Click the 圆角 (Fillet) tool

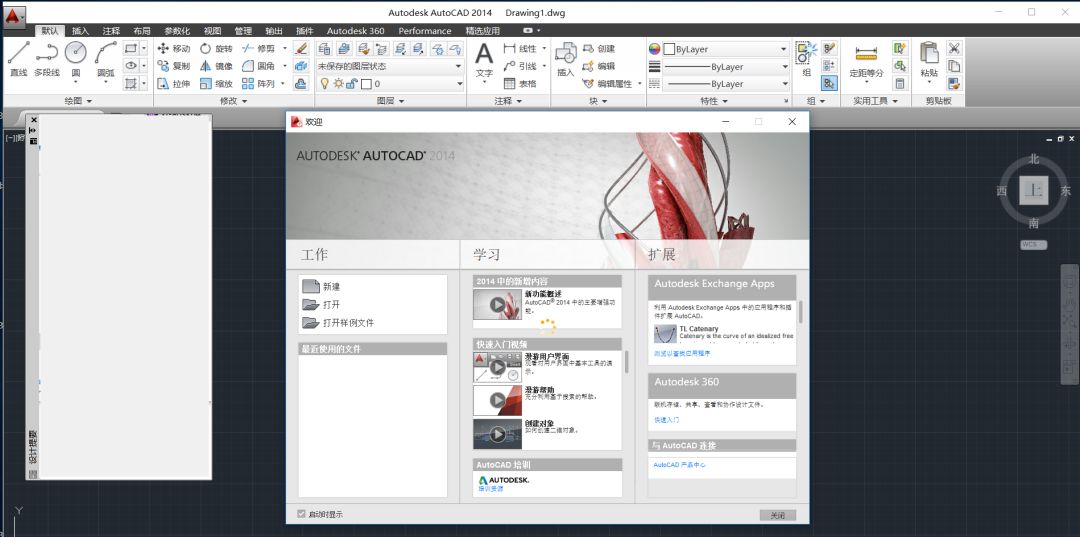coord(259,66)
